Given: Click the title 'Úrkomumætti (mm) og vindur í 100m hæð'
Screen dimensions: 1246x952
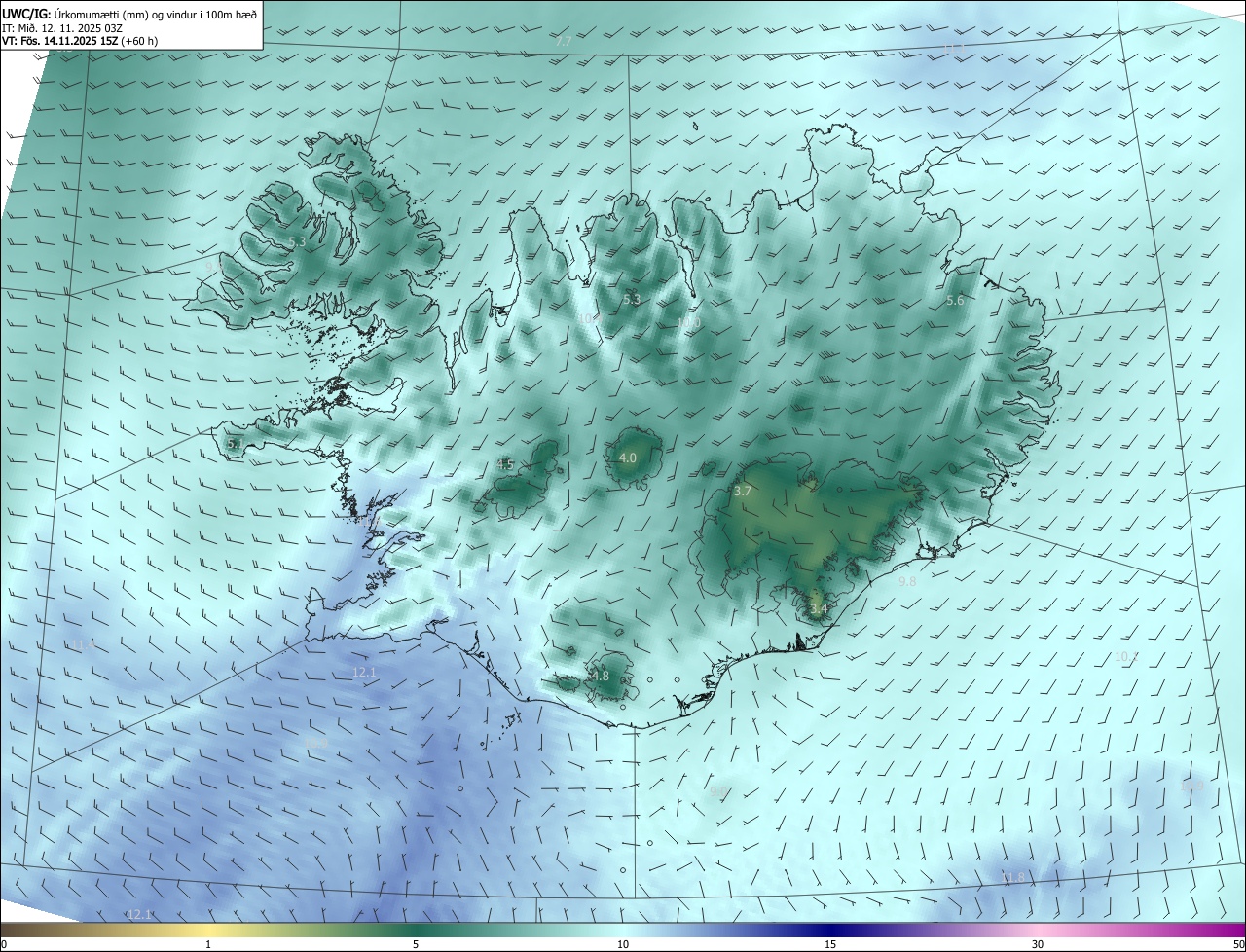Looking at the screenshot, I should [157, 13].
